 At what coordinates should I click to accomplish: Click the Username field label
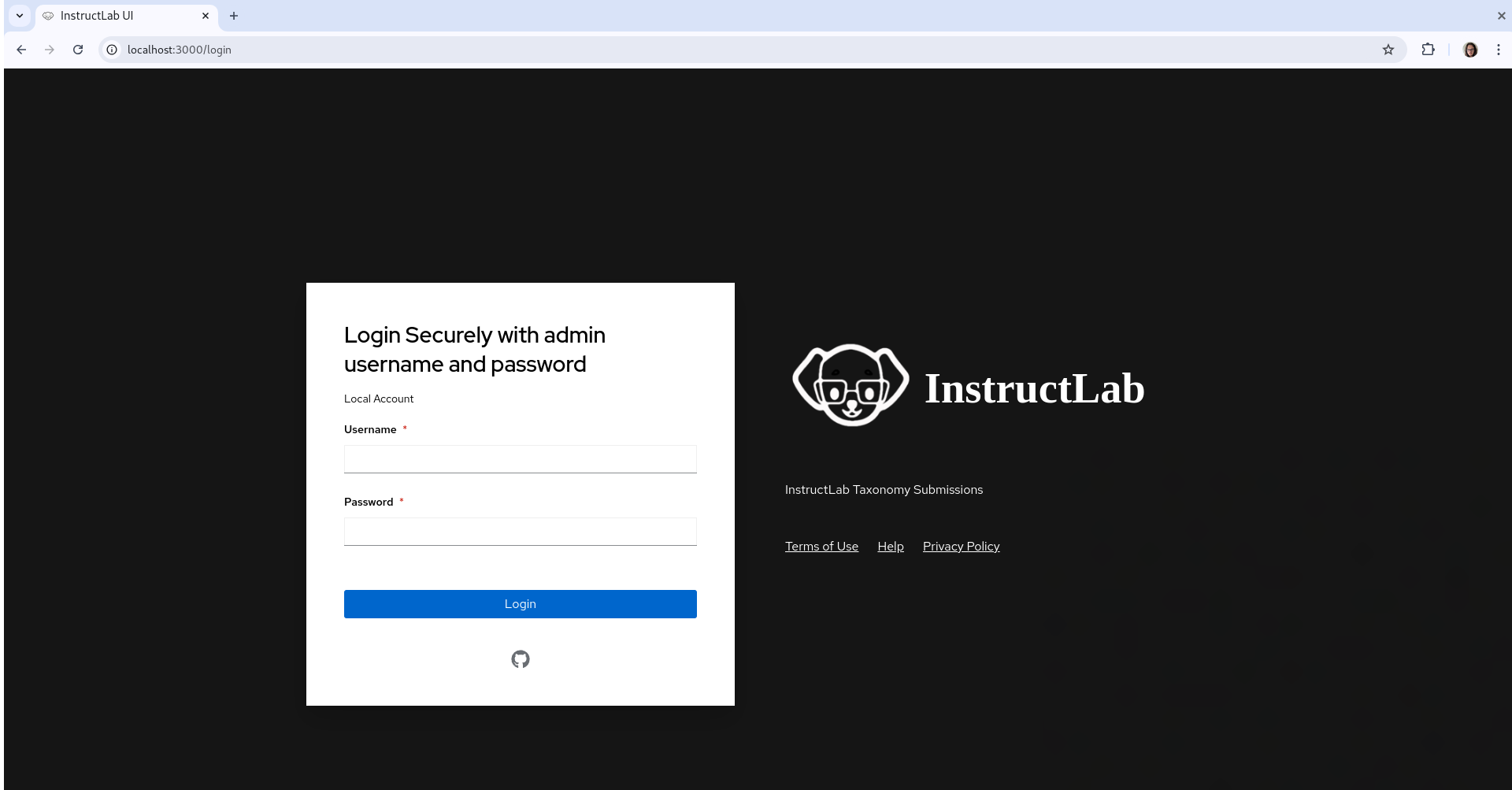pyautogui.click(x=370, y=429)
